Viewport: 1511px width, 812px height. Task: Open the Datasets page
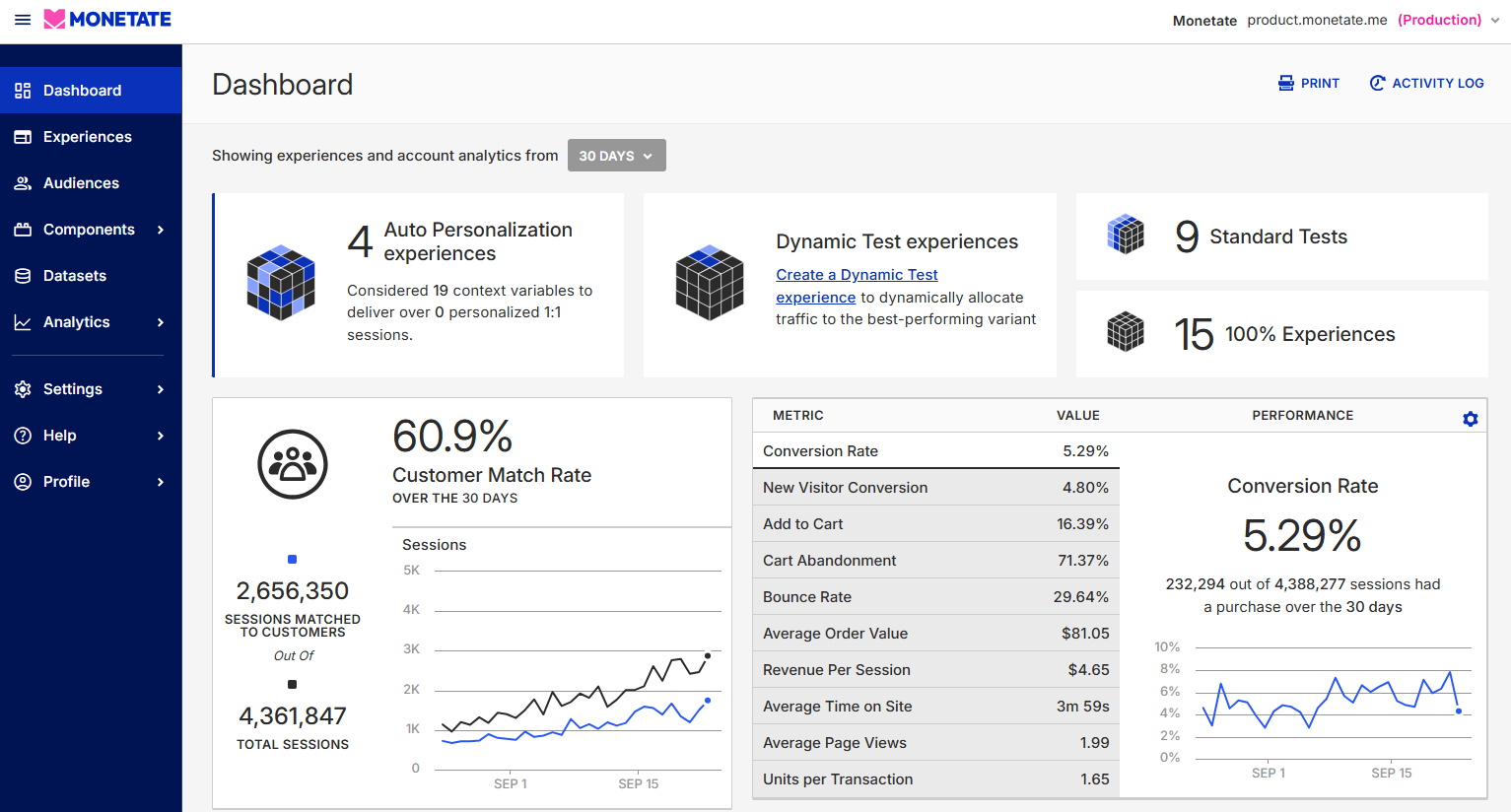click(x=91, y=276)
